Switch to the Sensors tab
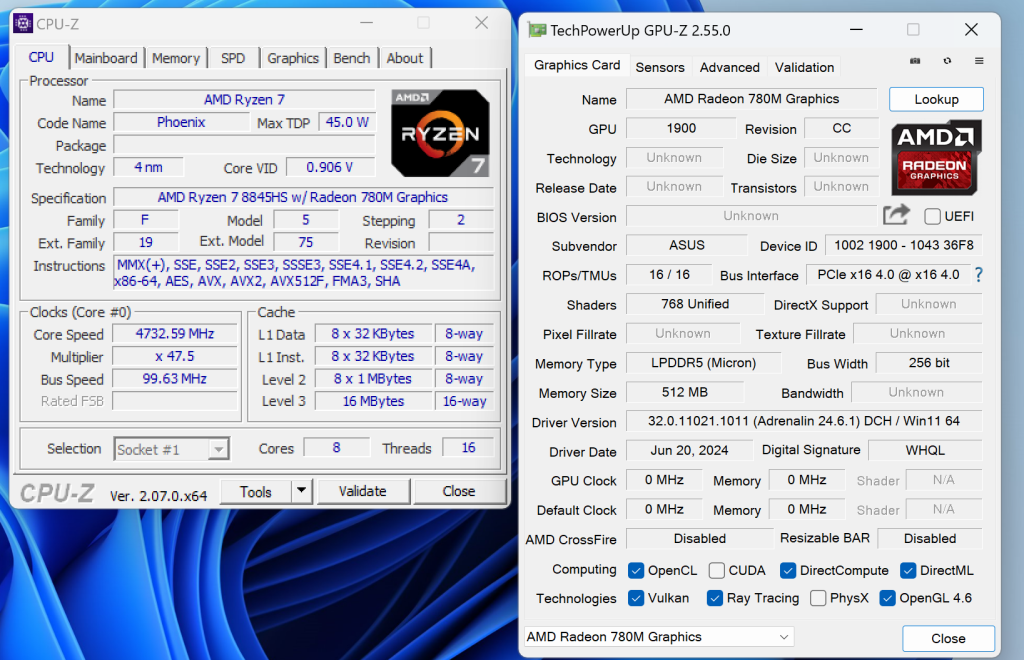Screen dimensions: 1024x660 click(660, 67)
